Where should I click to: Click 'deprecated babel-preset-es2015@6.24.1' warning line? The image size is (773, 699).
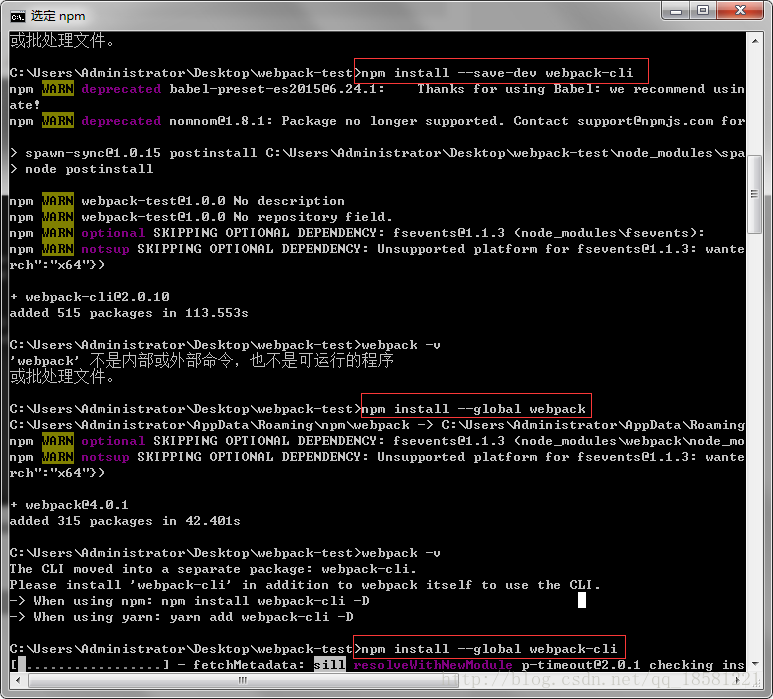click(x=377, y=89)
